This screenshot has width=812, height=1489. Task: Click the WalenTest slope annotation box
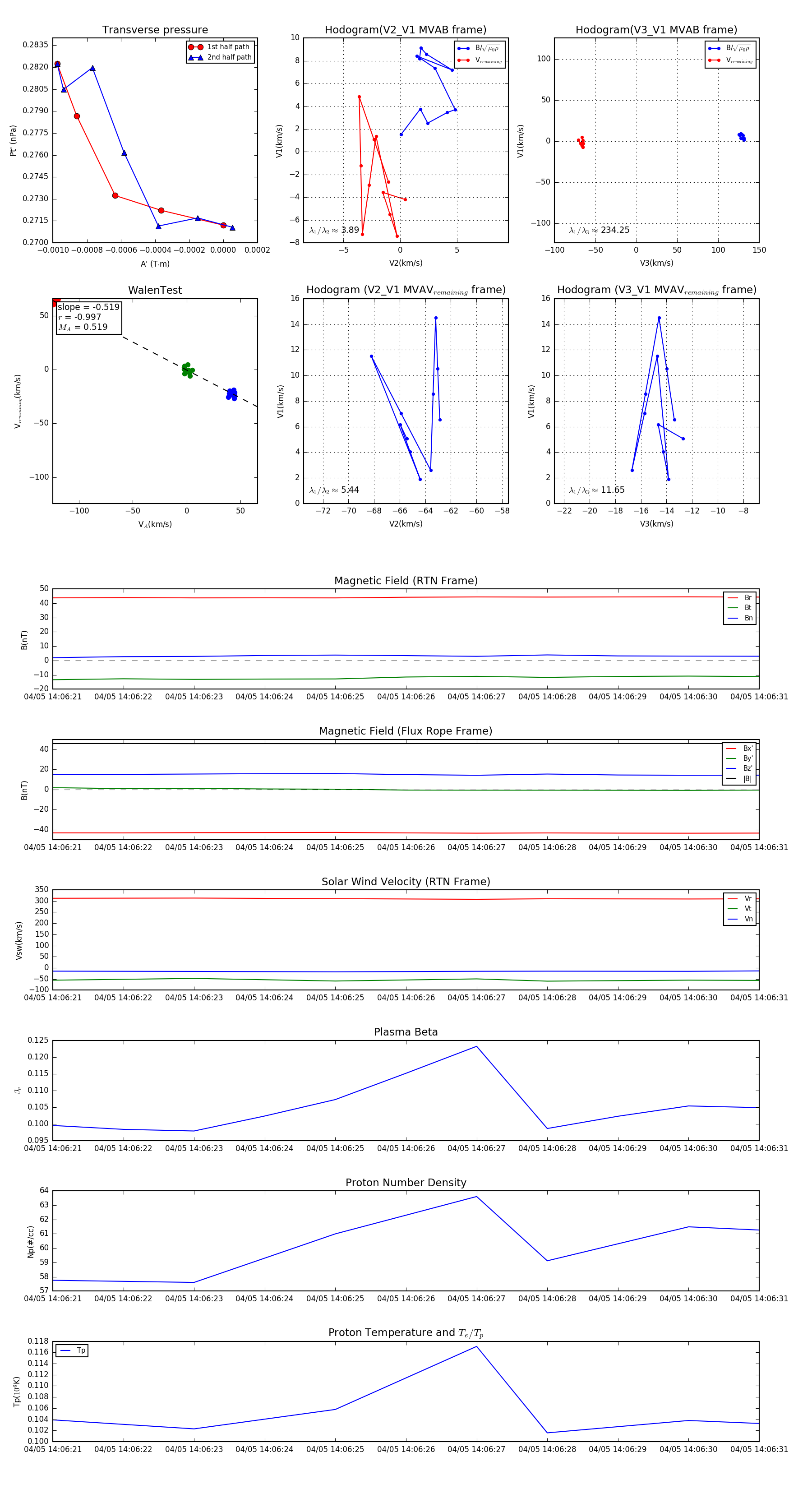click(88, 317)
